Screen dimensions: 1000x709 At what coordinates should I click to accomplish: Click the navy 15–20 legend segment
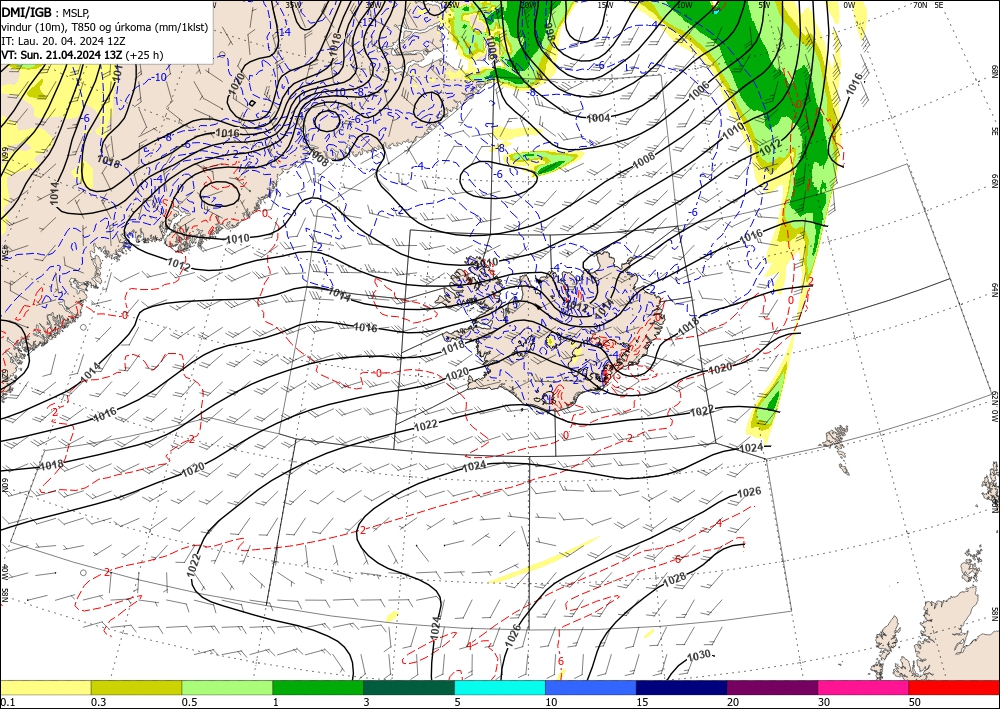click(x=681, y=687)
